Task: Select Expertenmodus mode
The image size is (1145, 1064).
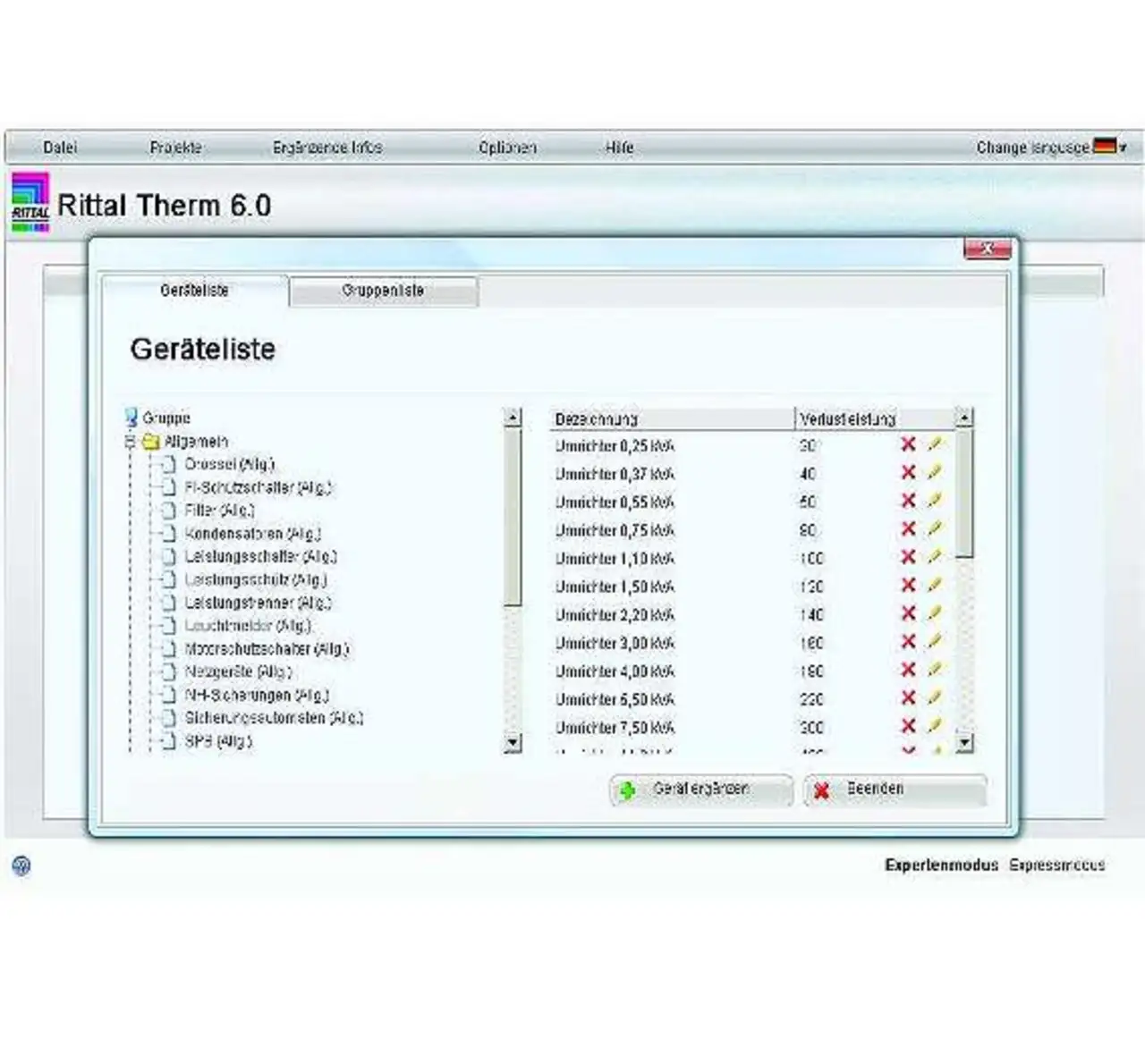Action: coord(941,866)
